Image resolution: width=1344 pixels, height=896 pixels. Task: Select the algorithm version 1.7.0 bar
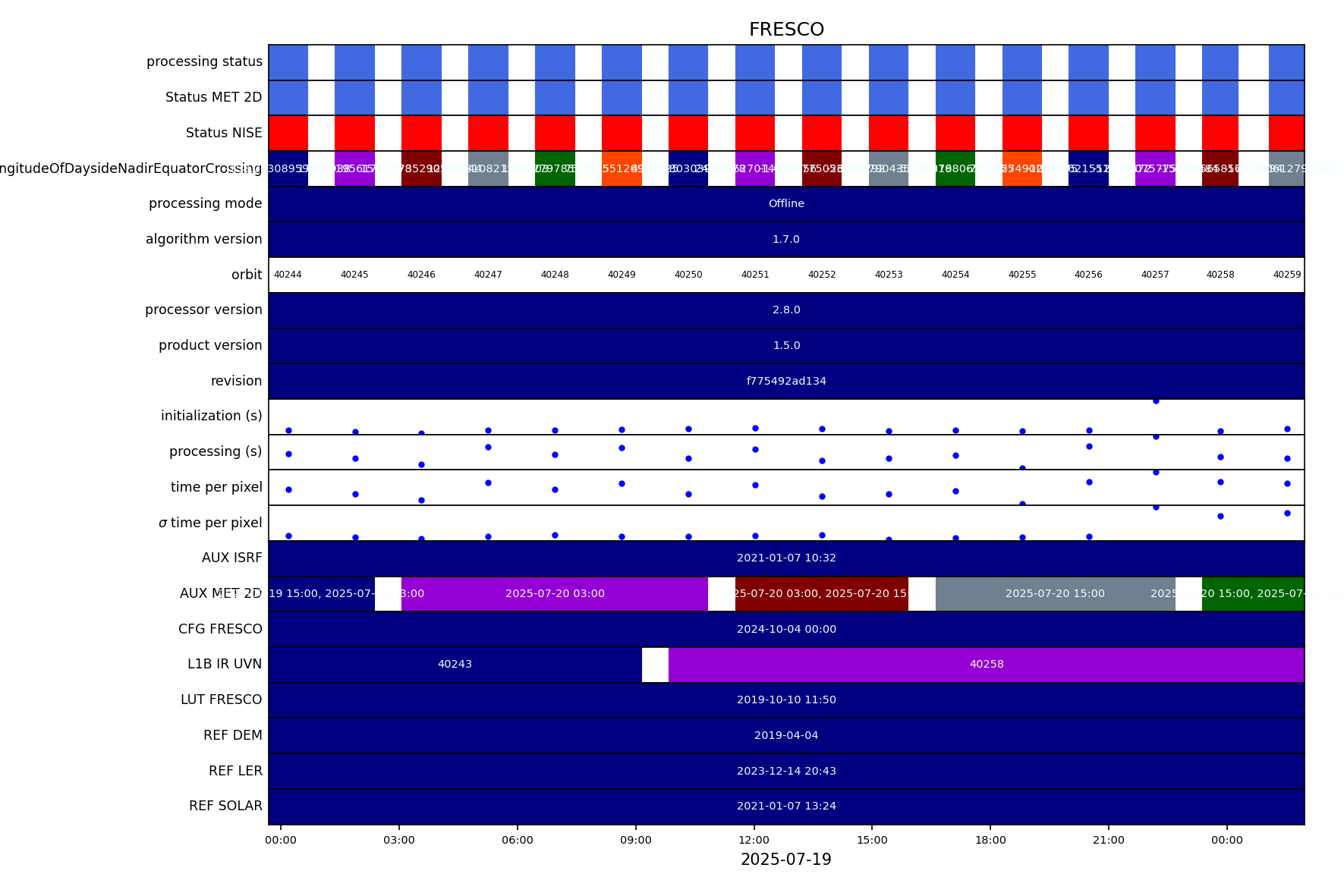[786, 240]
